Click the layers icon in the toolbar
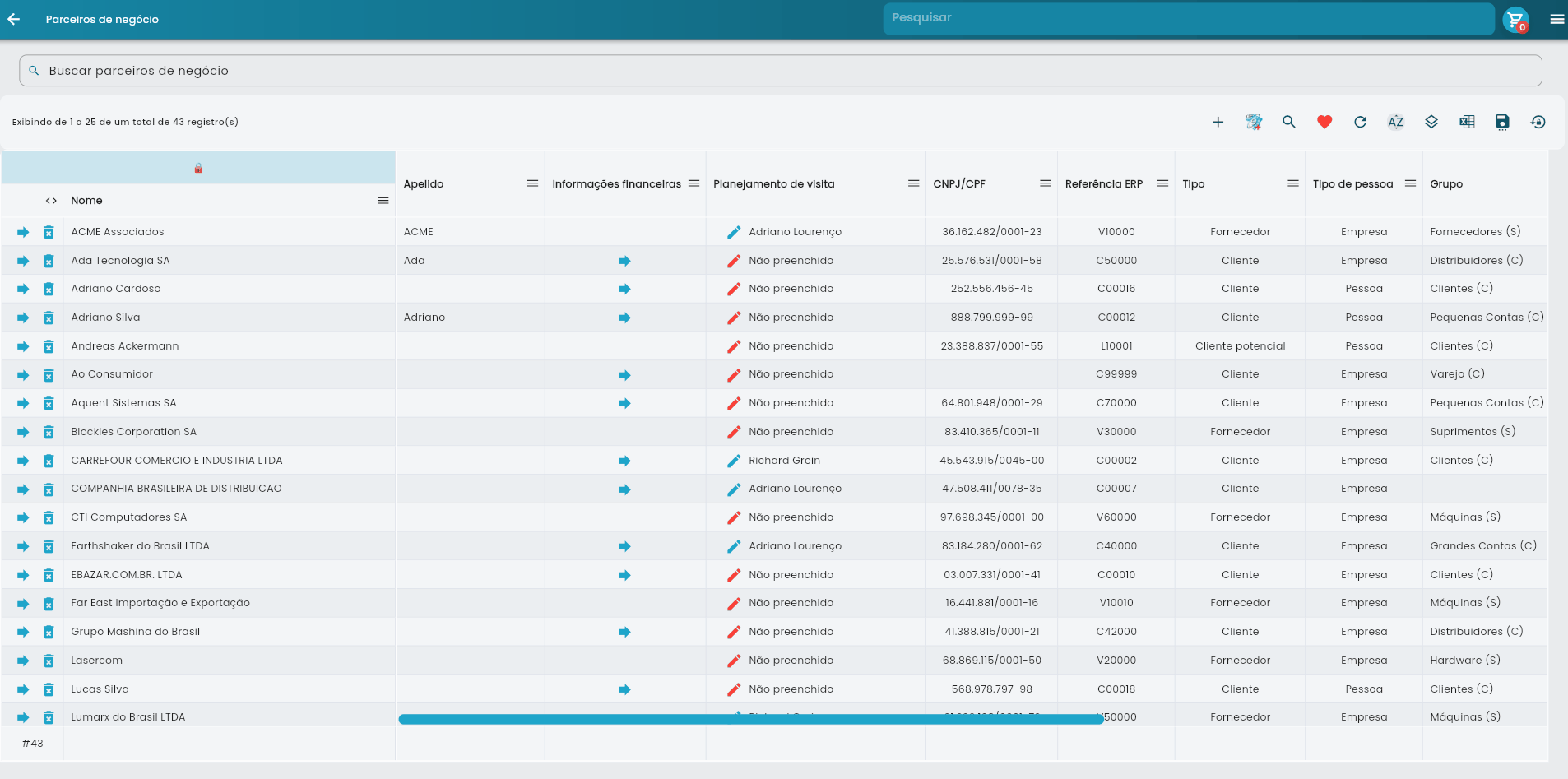The image size is (1568, 779). click(x=1431, y=122)
